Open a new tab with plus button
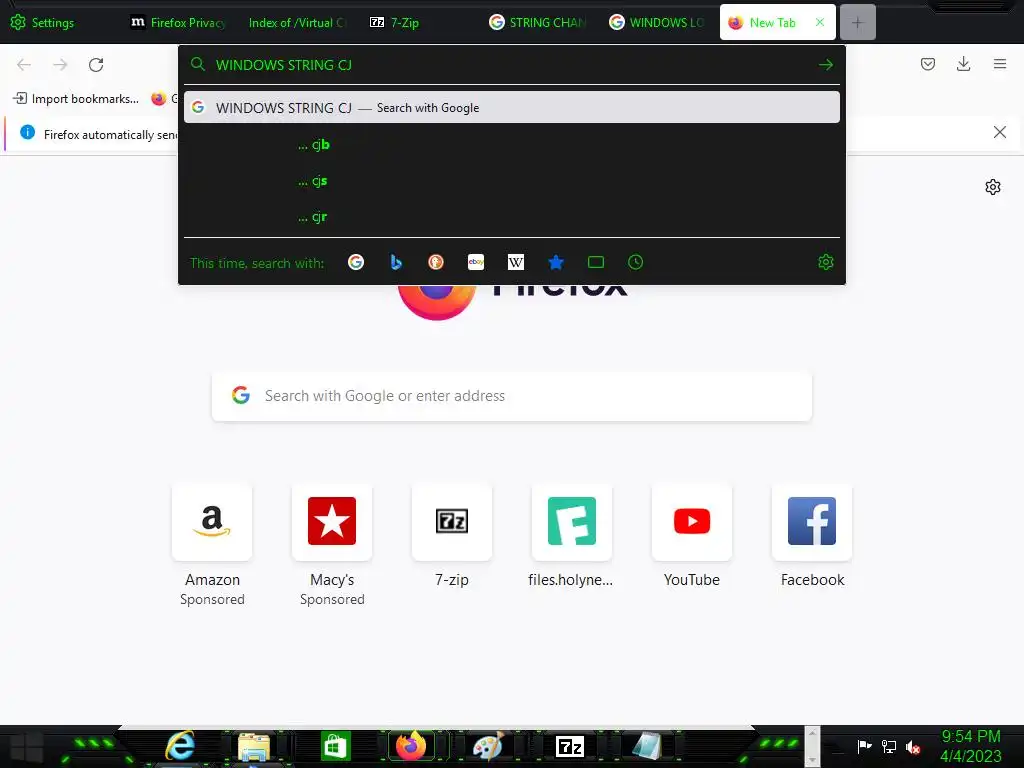Screen dimensions: 1024x768 pos(857,23)
